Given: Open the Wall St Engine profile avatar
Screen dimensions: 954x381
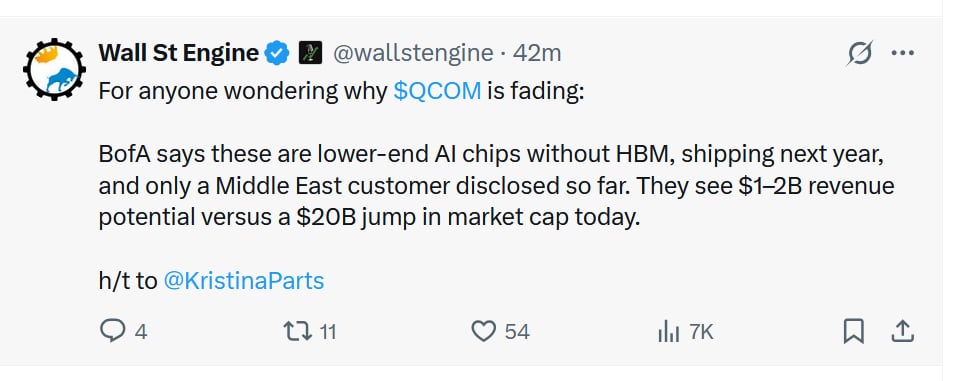Looking at the screenshot, I should [x=54, y=69].
